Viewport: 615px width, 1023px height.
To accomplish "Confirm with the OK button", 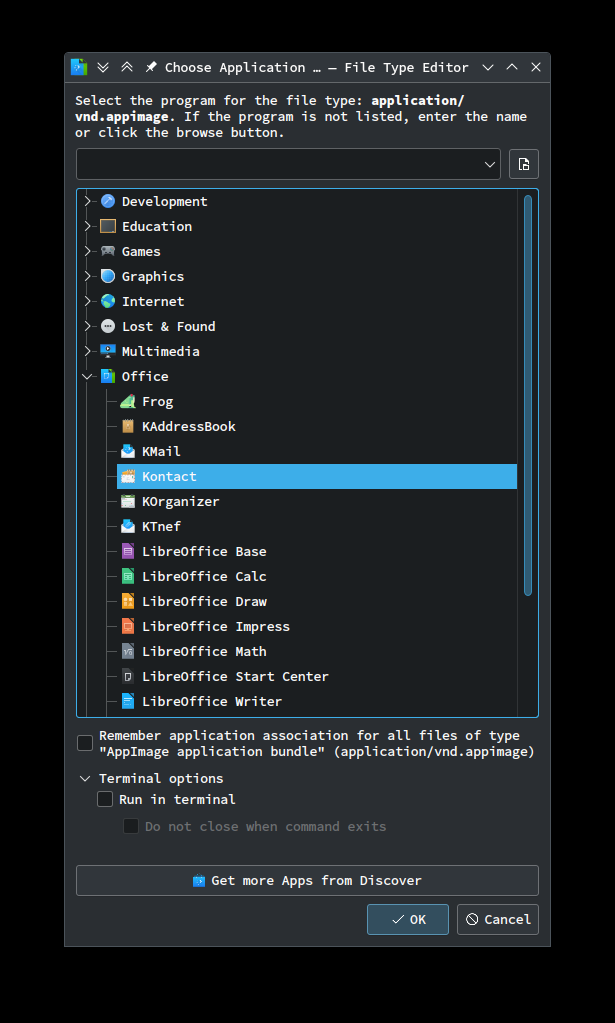I will [x=408, y=919].
